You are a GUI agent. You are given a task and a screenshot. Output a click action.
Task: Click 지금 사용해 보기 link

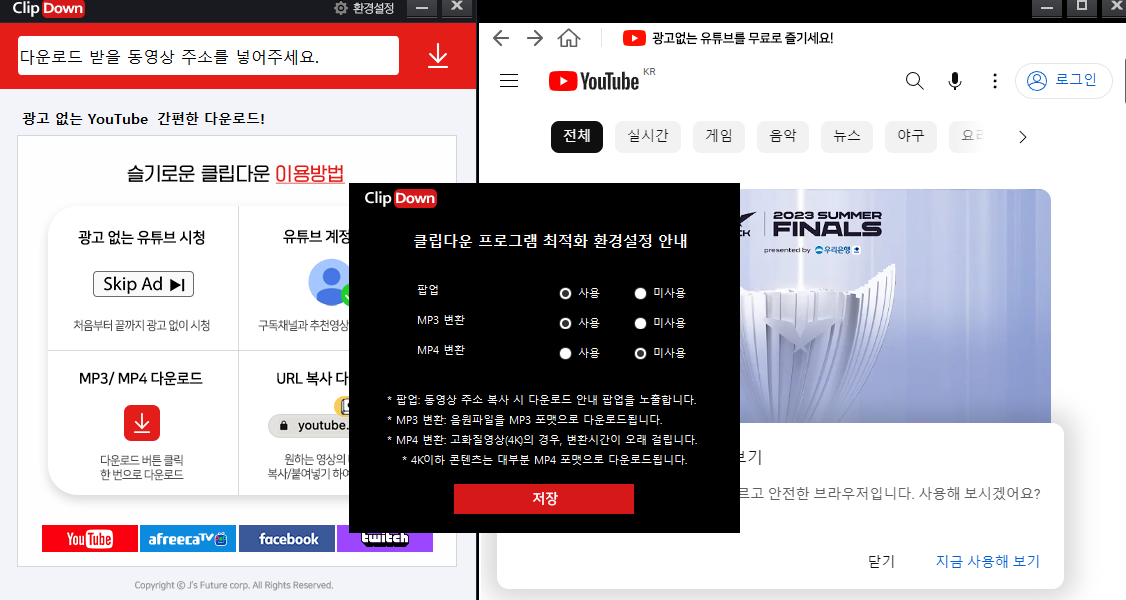click(x=987, y=561)
